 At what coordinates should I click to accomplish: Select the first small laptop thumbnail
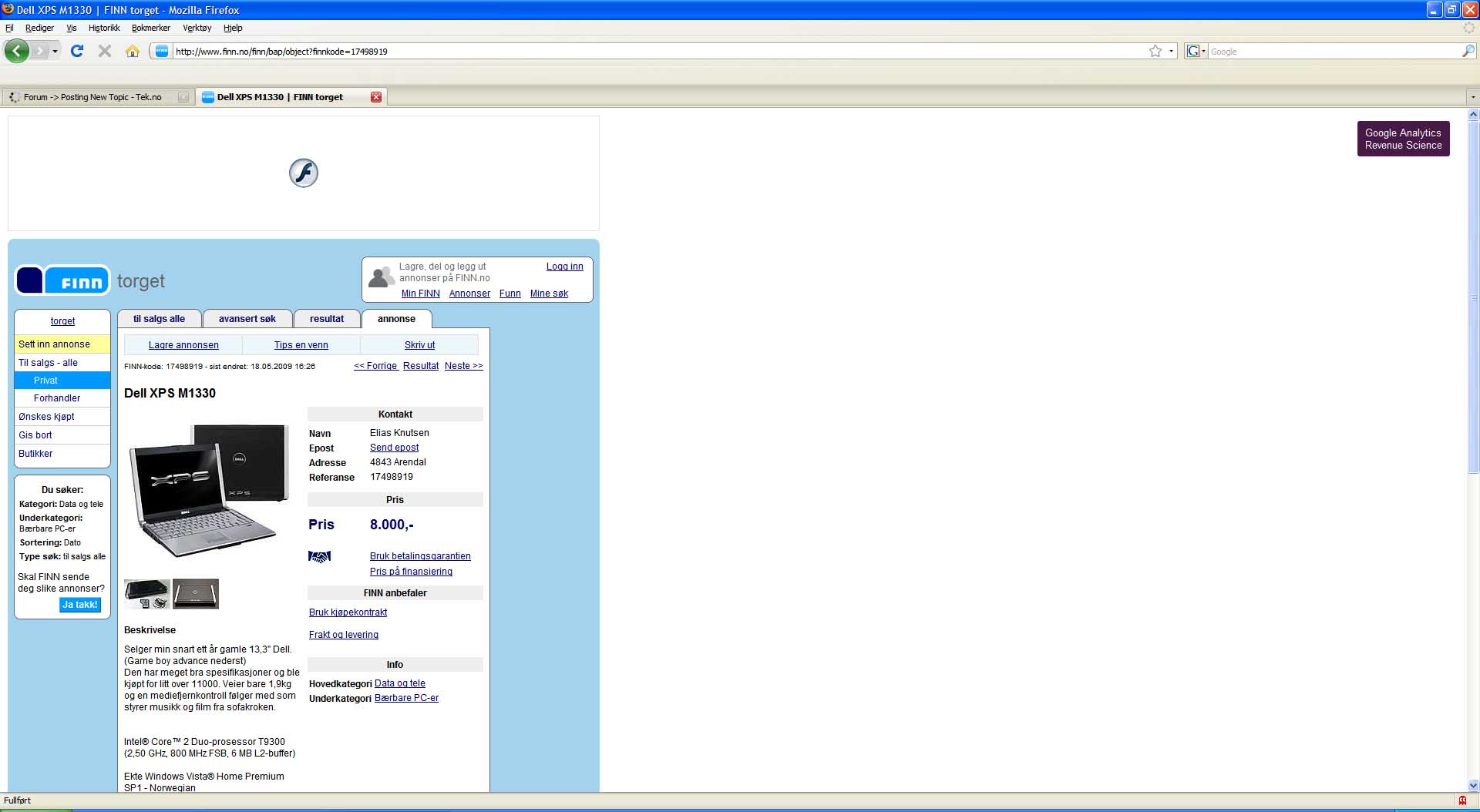(x=147, y=594)
